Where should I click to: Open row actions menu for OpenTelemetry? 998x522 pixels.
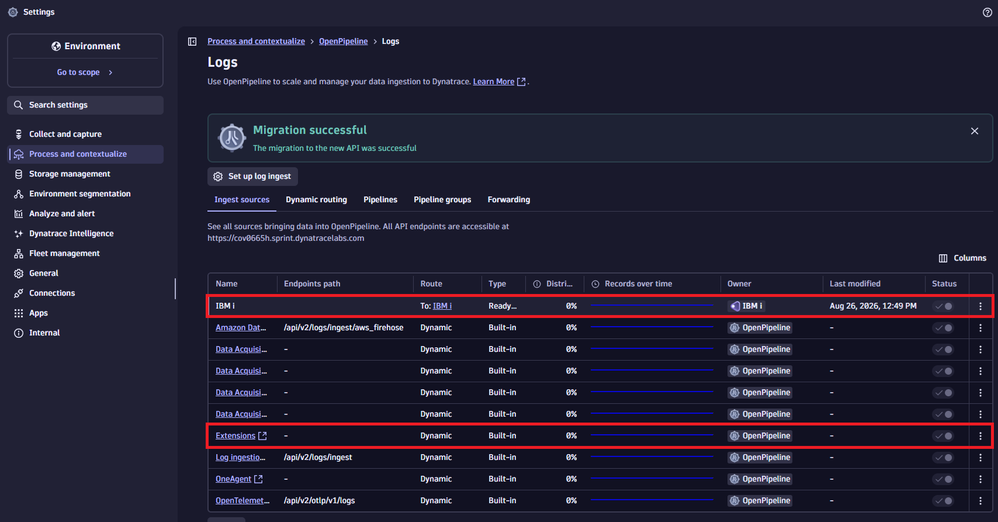tap(980, 501)
